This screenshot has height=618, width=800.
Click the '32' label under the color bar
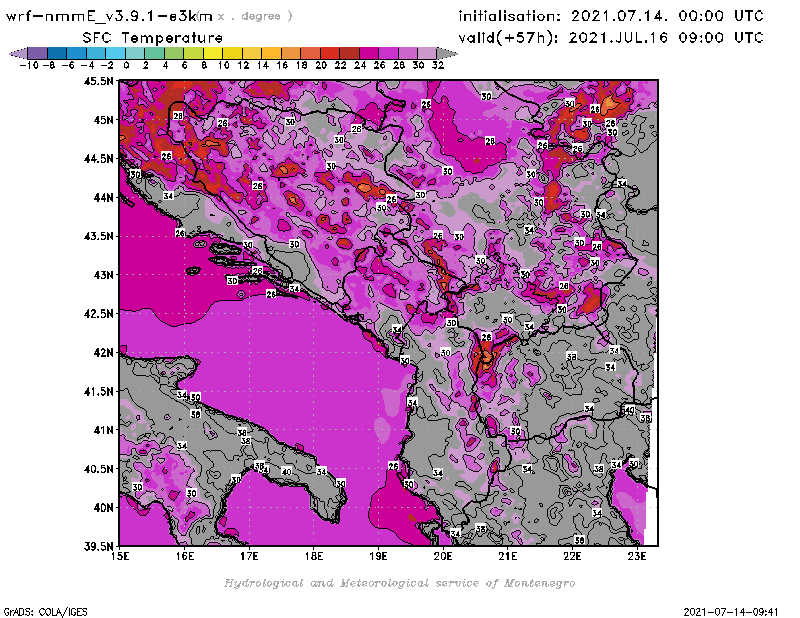pyautogui.click(x=438, y=65)
